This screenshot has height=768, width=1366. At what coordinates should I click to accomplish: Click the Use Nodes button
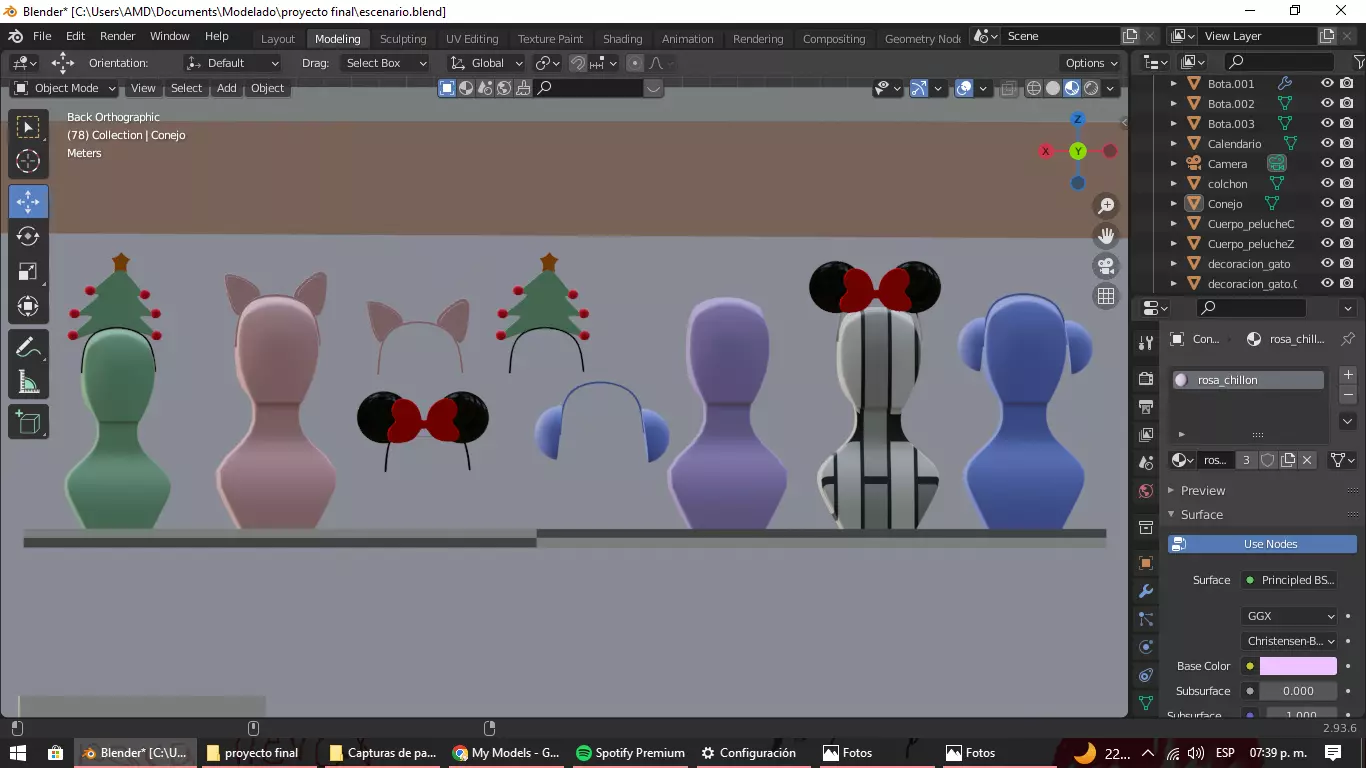point(1262,544)
